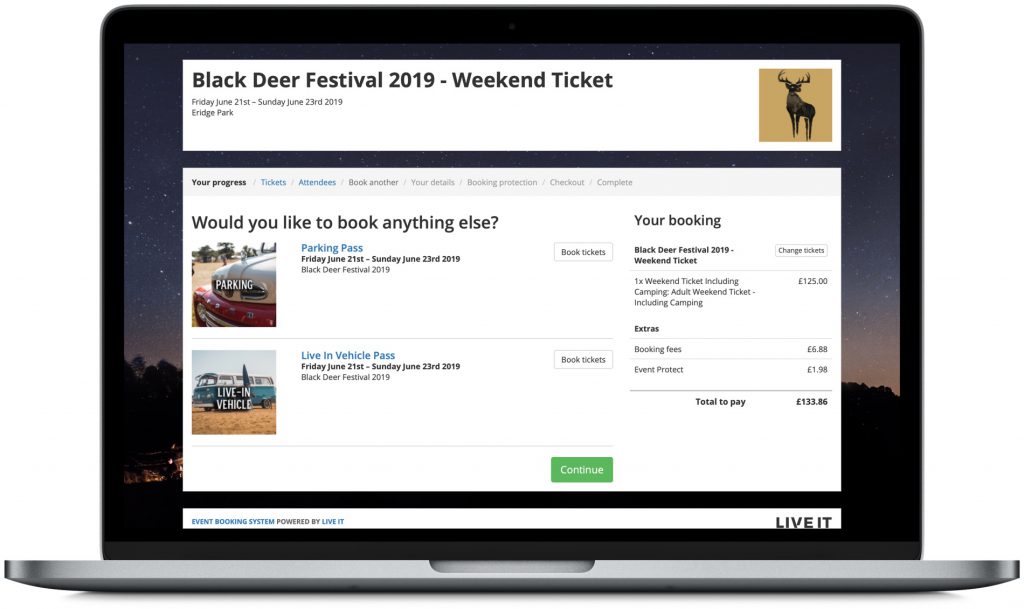
Task: Open the Live-In Vehicle thumbnail image
Action: click(234, 392)
